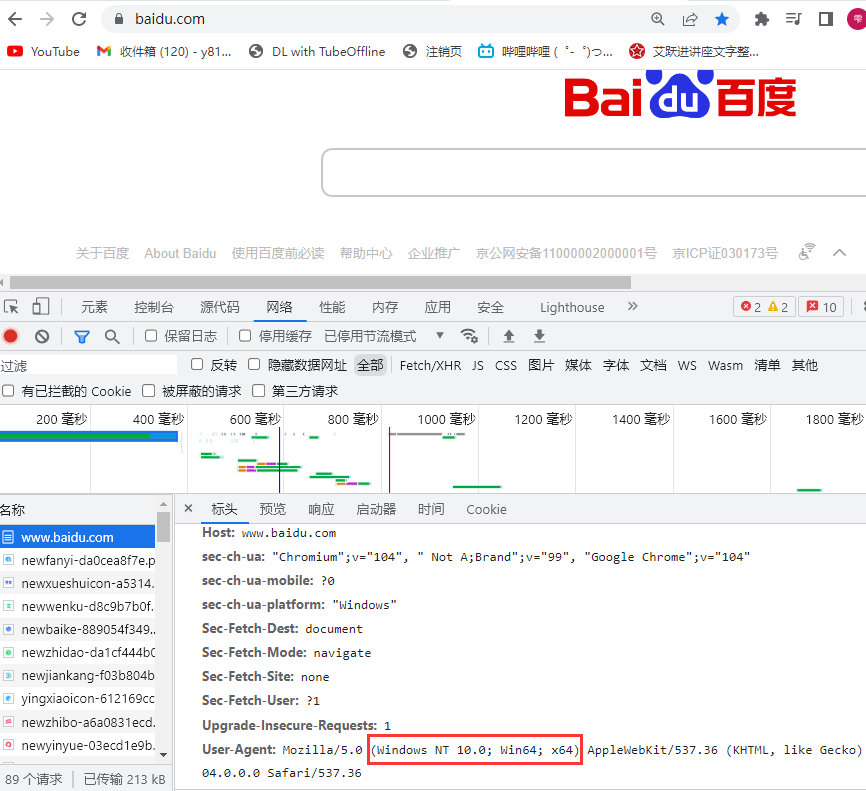The width and height of the screenshot is (866, 791).
Task: Switch to the 控制台 console tab
Action: pos(153,307)
